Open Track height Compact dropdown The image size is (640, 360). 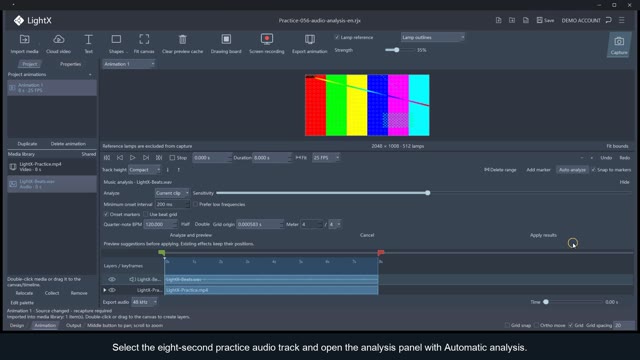(144, 170)
